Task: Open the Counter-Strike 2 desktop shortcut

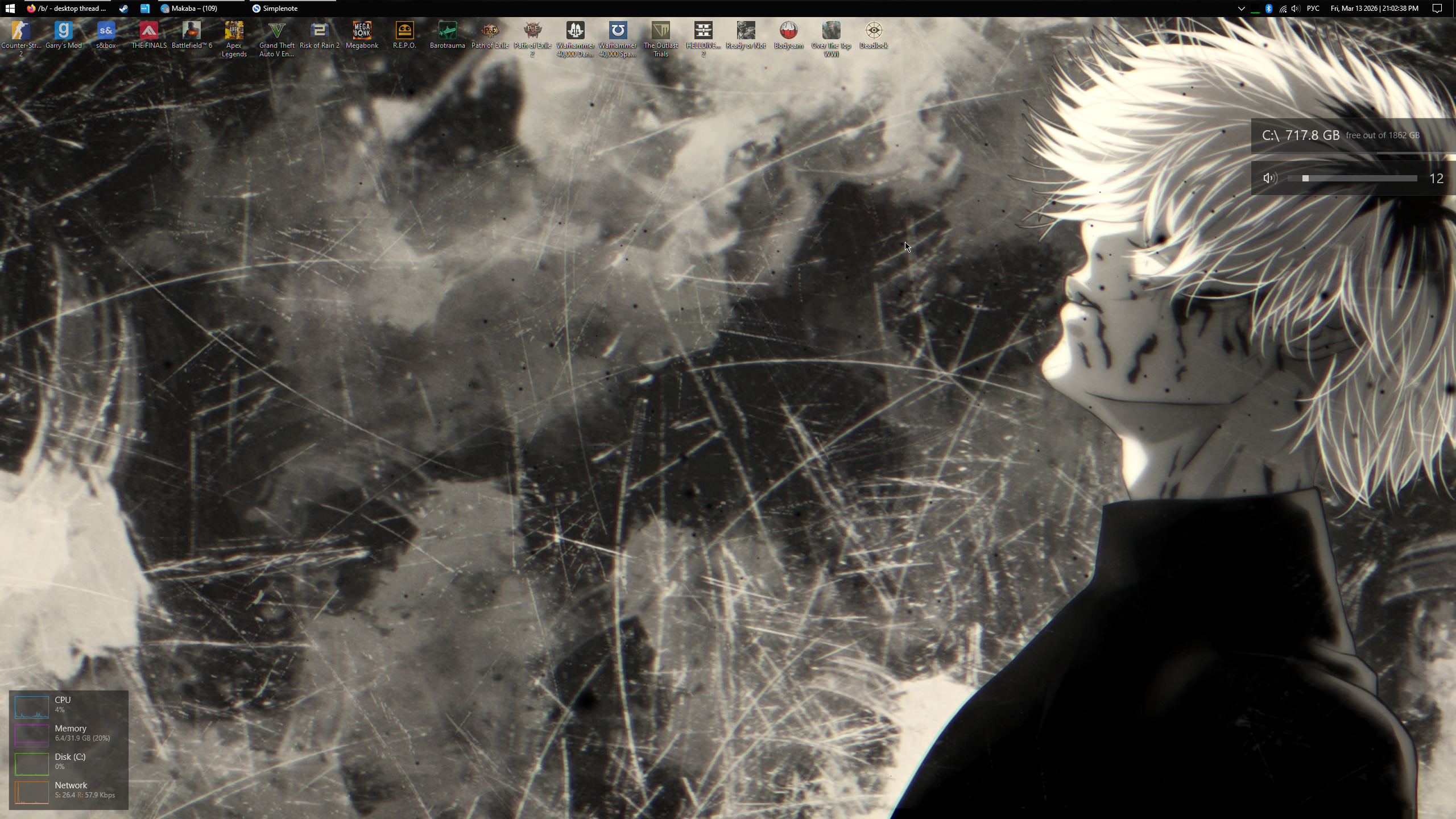Action: point(21,31)
